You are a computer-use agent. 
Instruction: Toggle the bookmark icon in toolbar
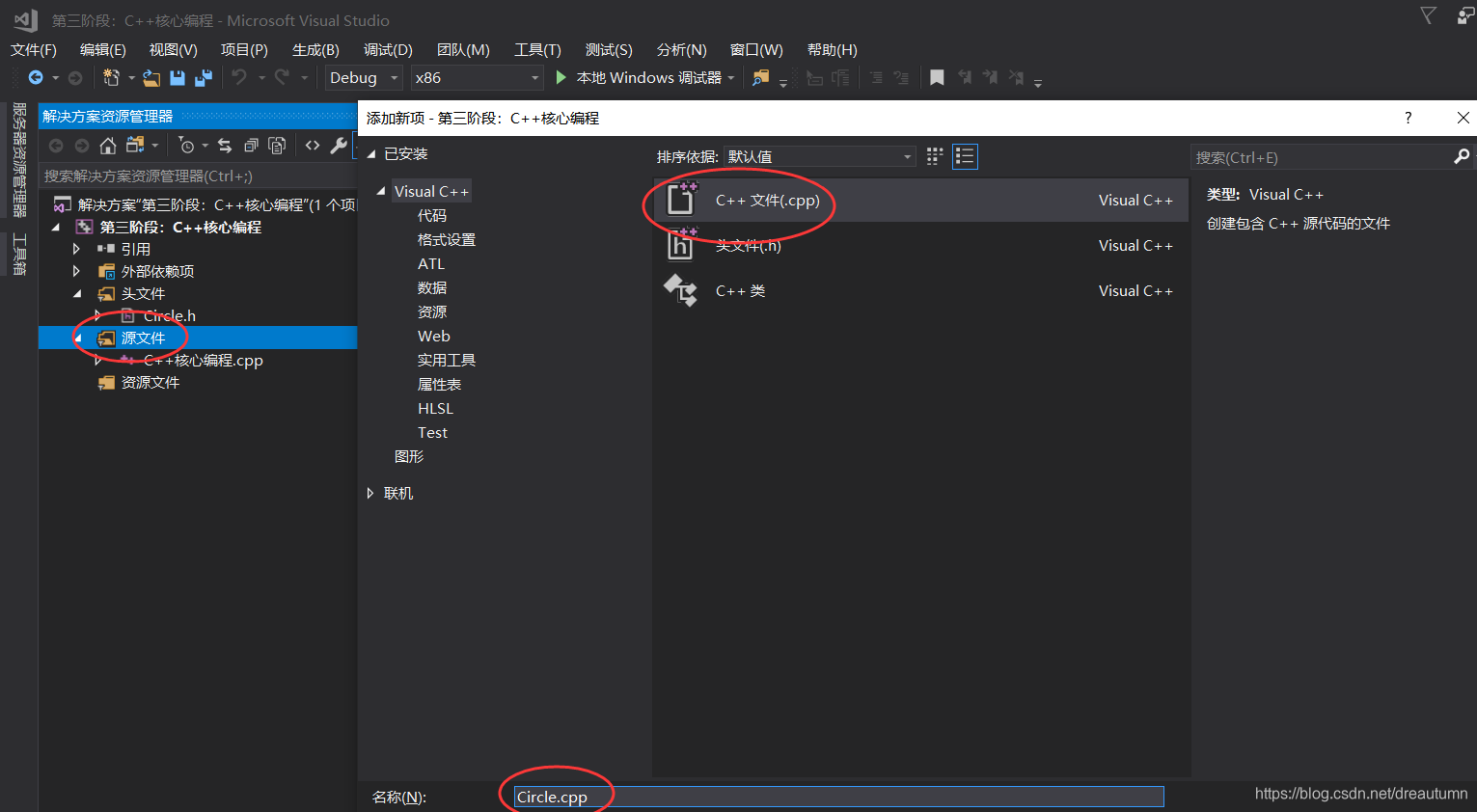coord(937,77)
